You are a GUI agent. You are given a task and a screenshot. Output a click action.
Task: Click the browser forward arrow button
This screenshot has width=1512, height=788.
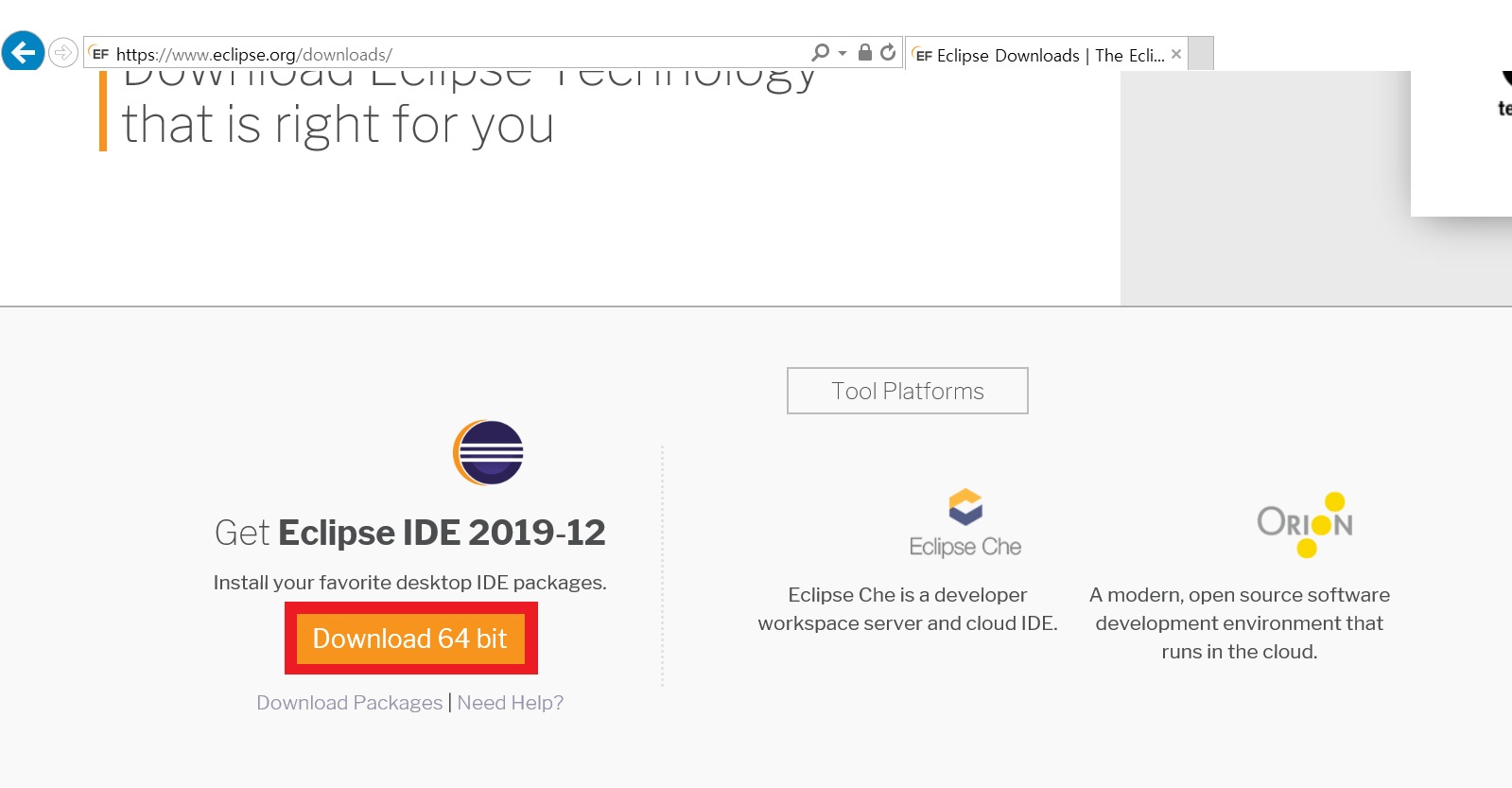click(x=62, y=52)
